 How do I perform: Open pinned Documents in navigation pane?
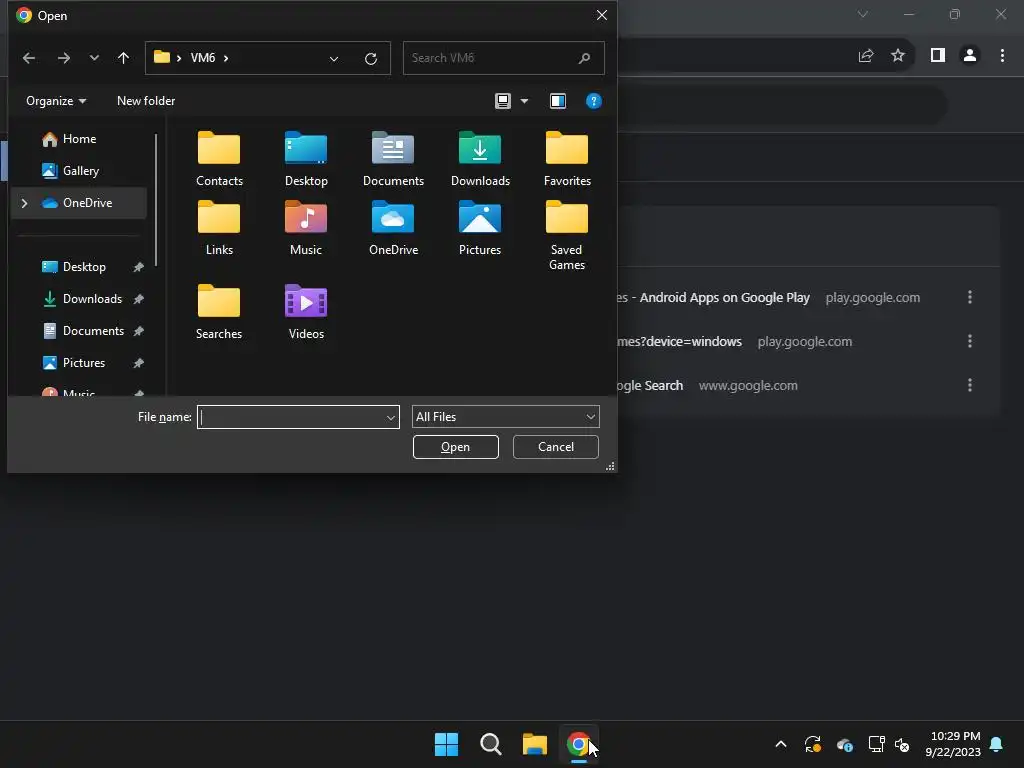[93, 331]
